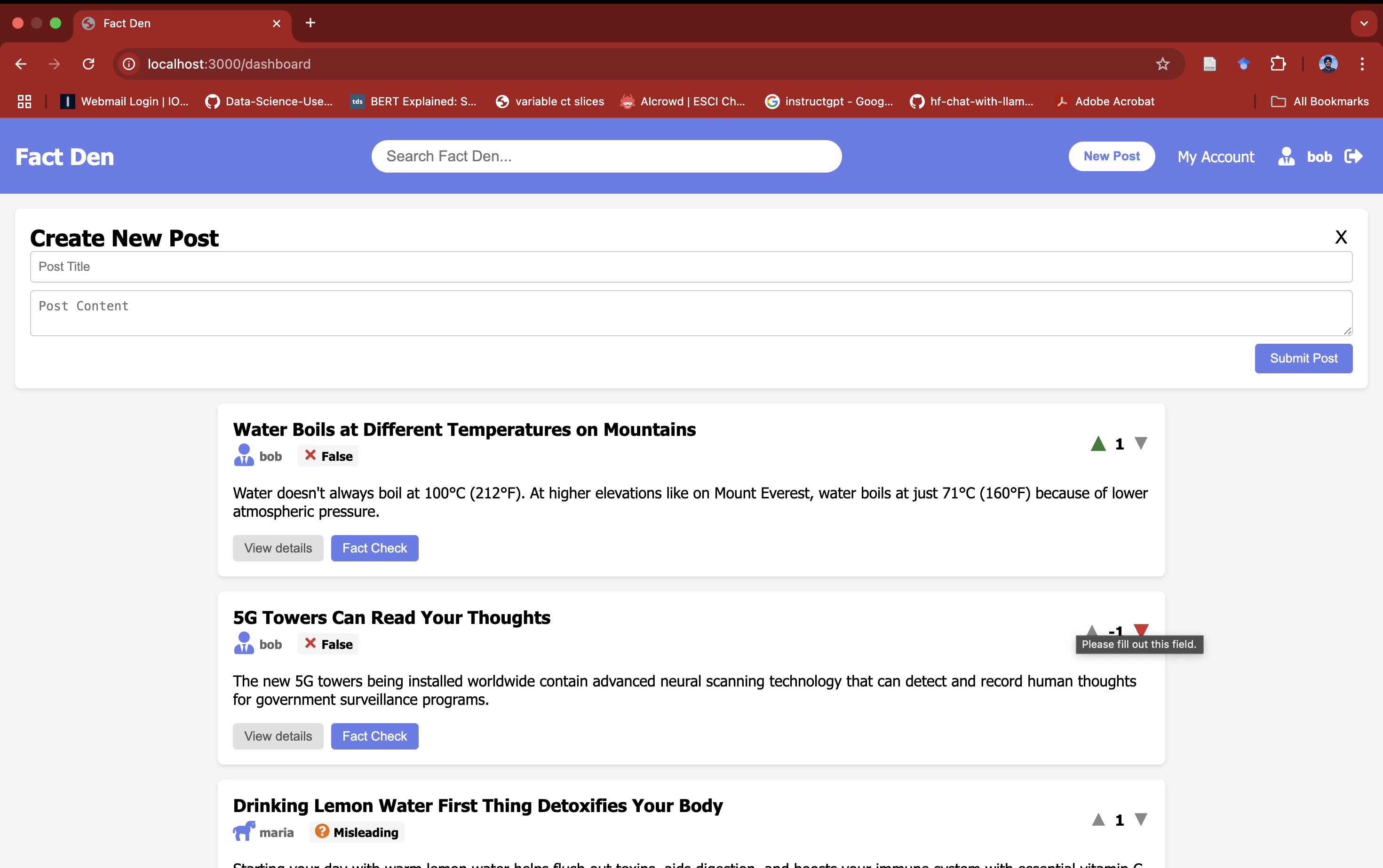Open All Bookmarks folder
This screenshot has height=868, width=1383.
[1320, 102]
